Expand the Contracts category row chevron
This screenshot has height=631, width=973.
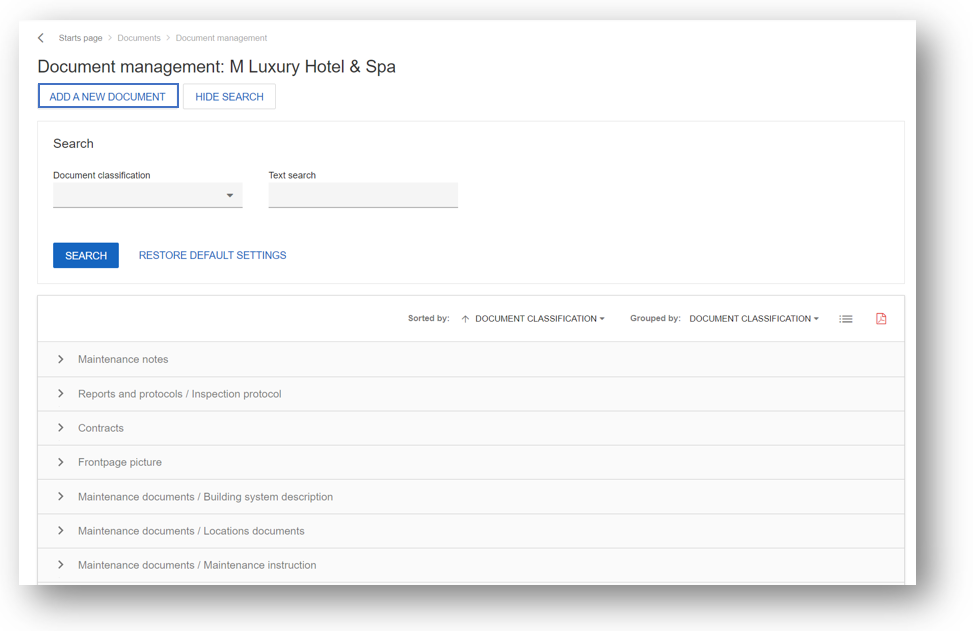[60, 427]
